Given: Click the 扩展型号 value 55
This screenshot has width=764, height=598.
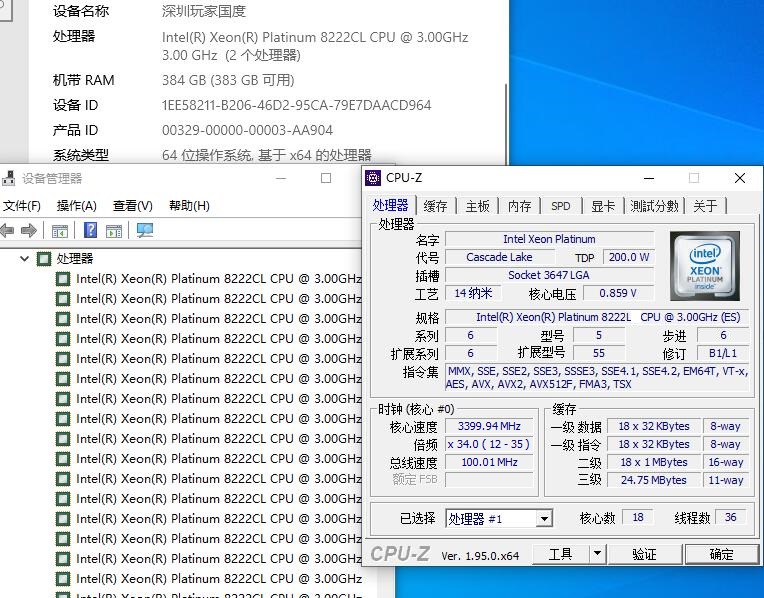Looking at the screenshot, I should (x=599, y=353).
